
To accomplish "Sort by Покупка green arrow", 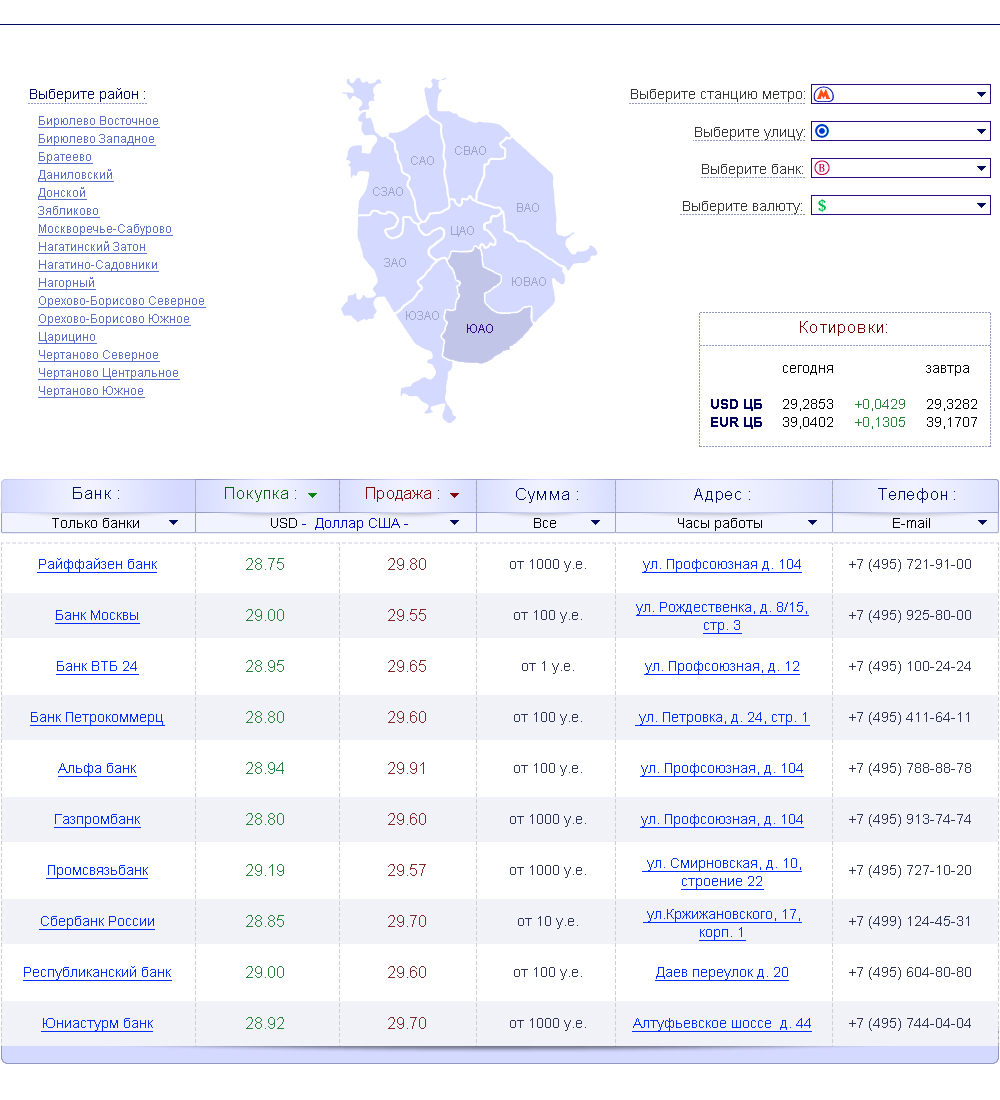I will pos(312,495).
